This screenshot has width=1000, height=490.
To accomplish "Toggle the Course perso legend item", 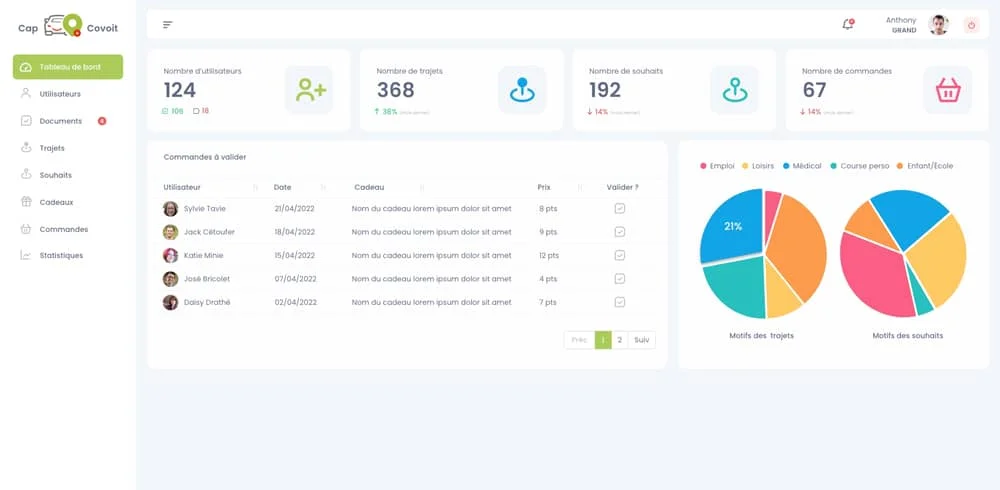I will [x=860, y=166].
